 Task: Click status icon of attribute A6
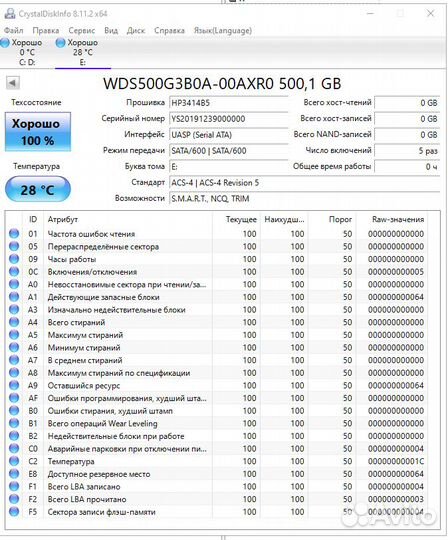pos(14,347)
